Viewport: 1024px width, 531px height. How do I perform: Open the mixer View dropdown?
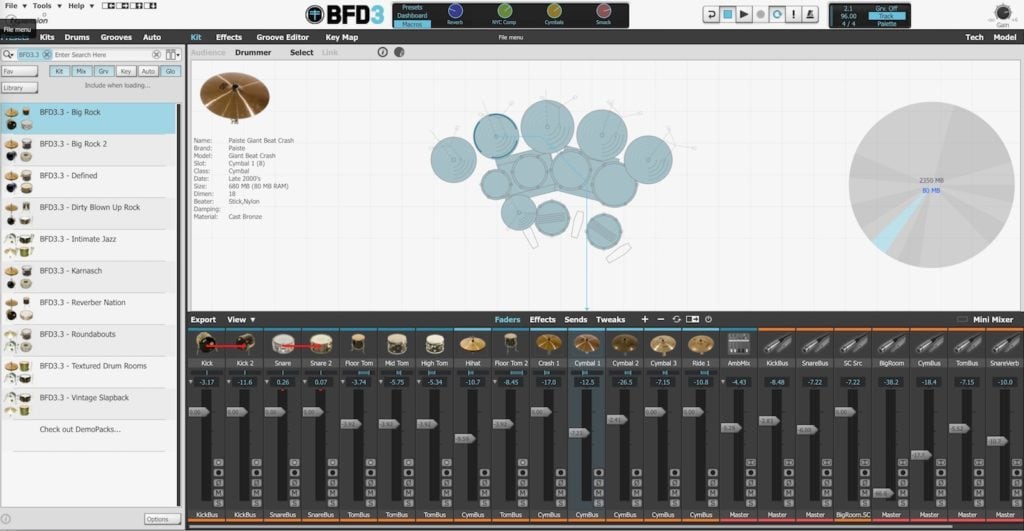(241, 319)
